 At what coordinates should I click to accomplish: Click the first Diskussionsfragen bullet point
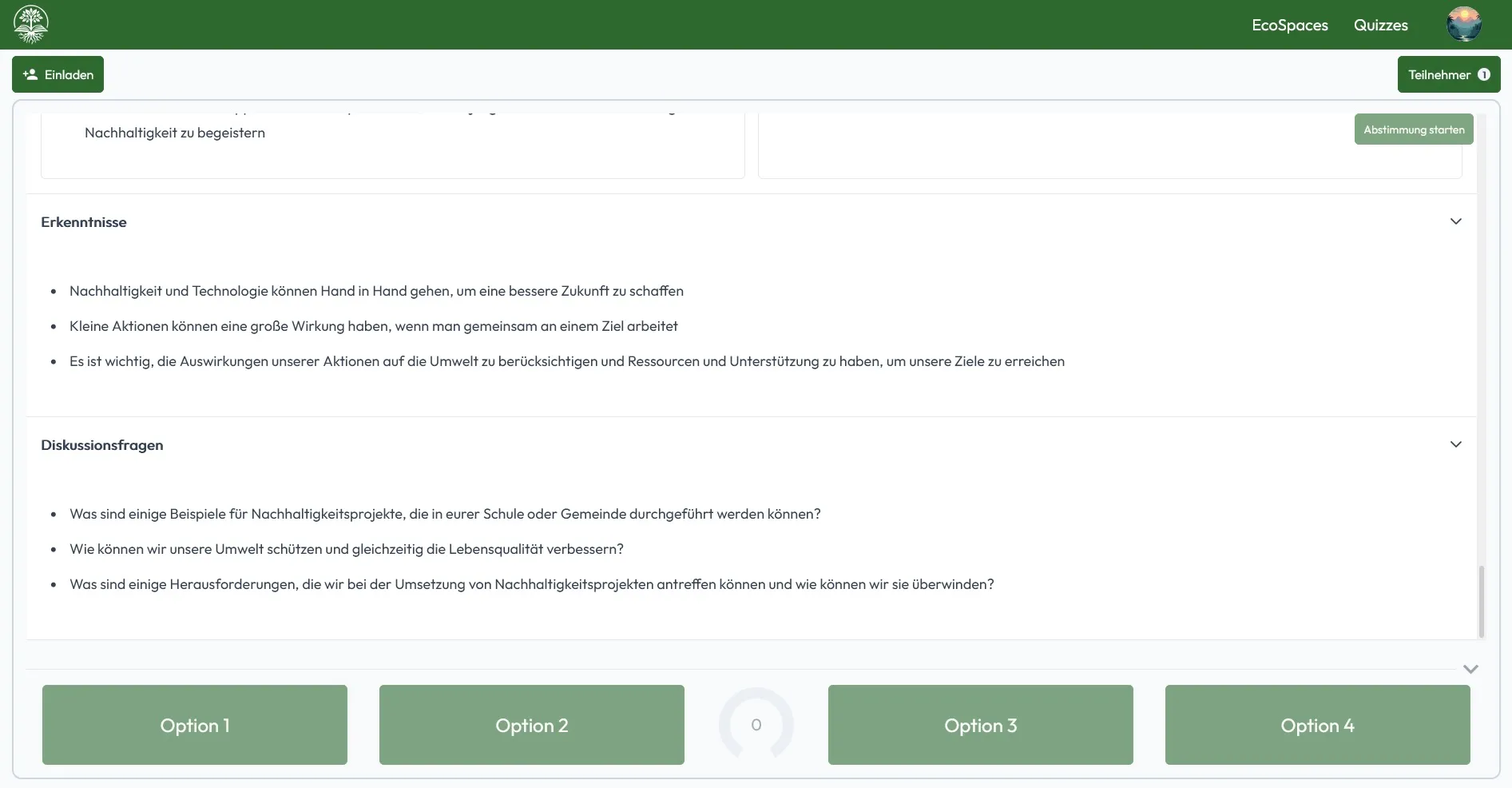(x=445, y=514)
